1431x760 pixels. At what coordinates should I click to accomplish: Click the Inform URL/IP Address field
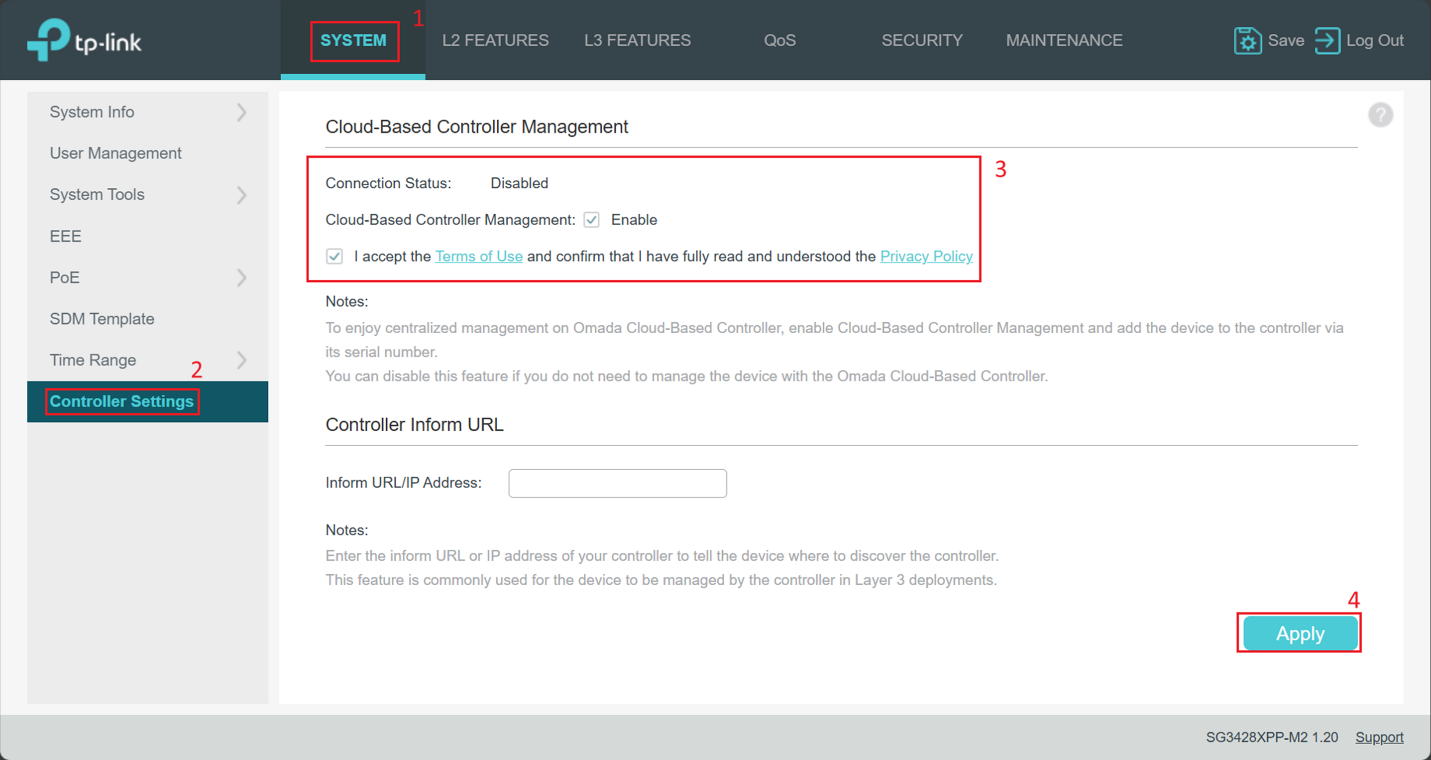pyautogui.click(x=617, y=483)
